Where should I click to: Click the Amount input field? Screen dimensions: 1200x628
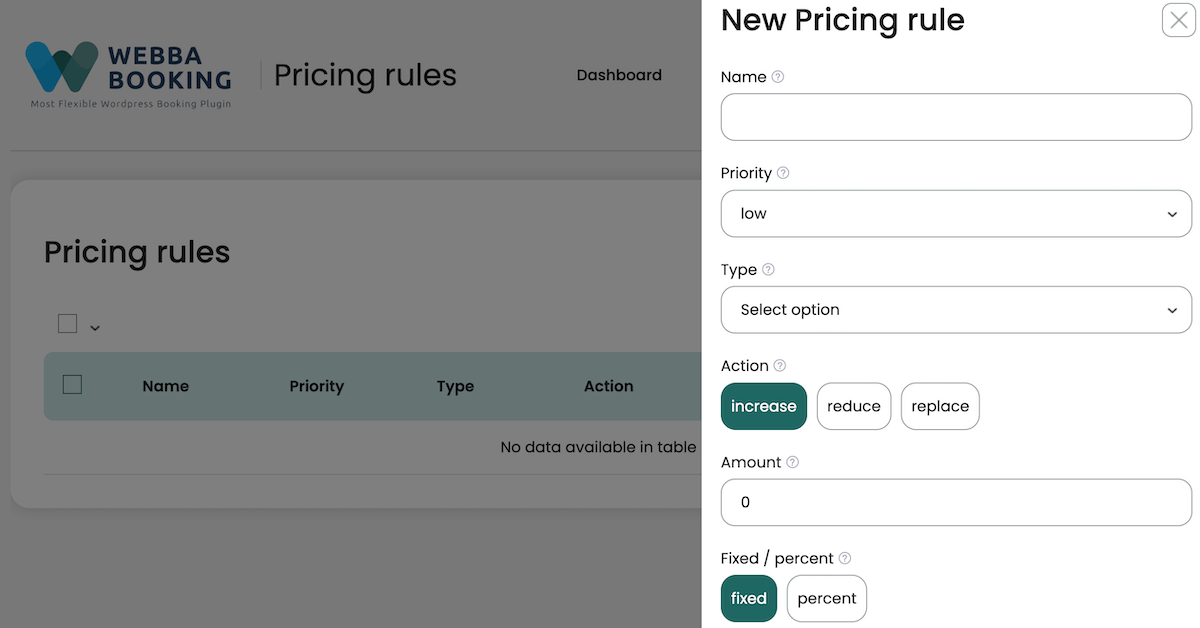956,502
